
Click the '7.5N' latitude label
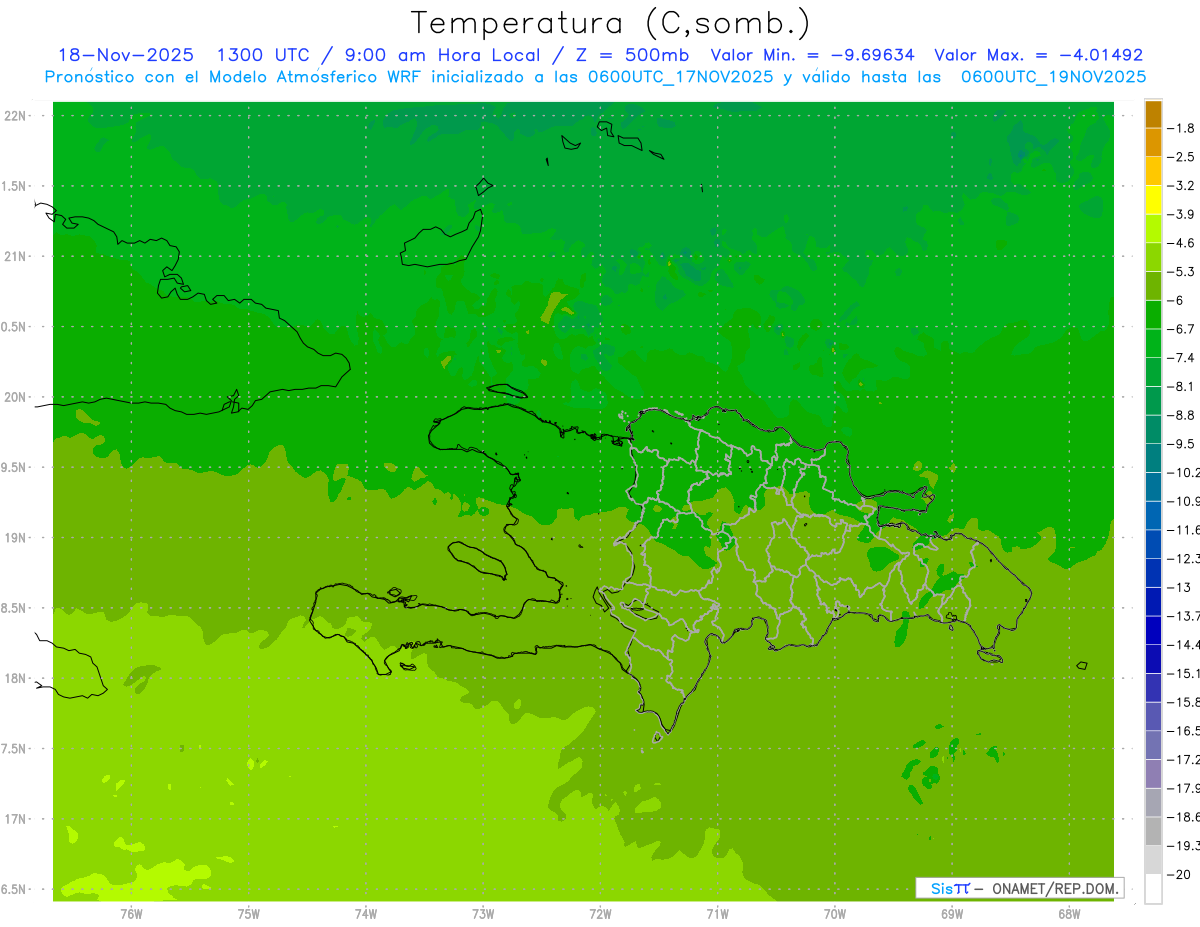pyautogui.click(x=13, y=749)
